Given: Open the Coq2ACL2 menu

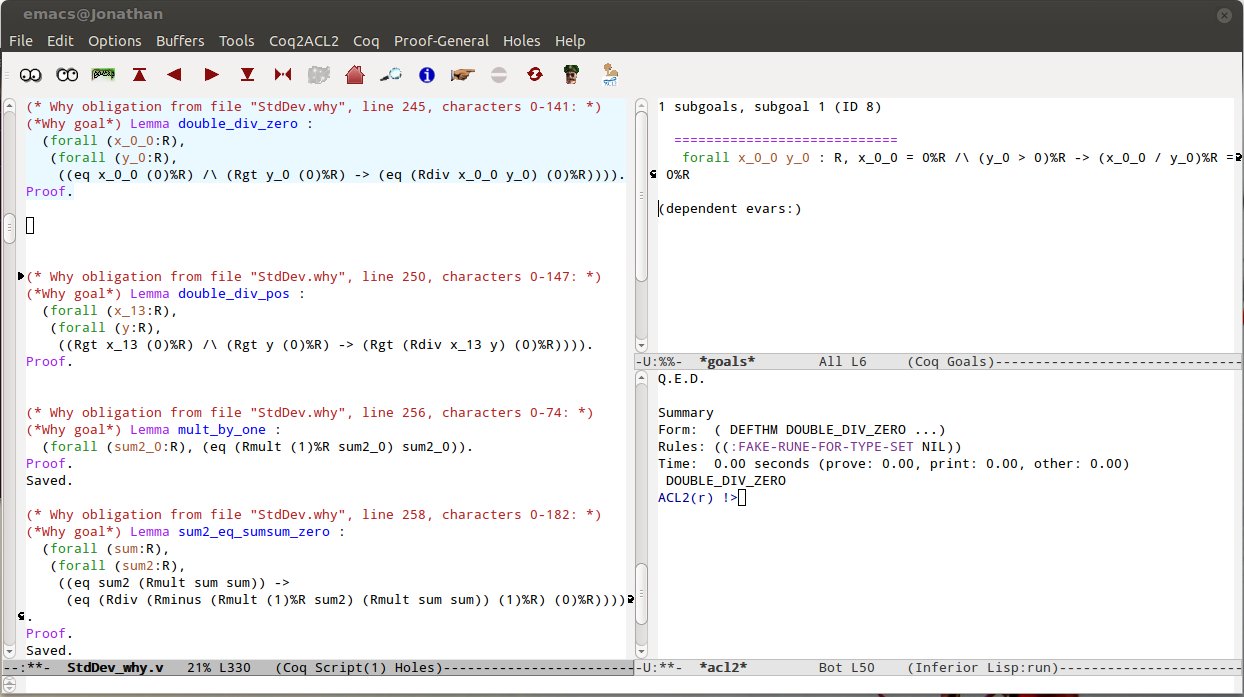Looking at the screenshot, I should pyautogui.click(x=304, y=41).
